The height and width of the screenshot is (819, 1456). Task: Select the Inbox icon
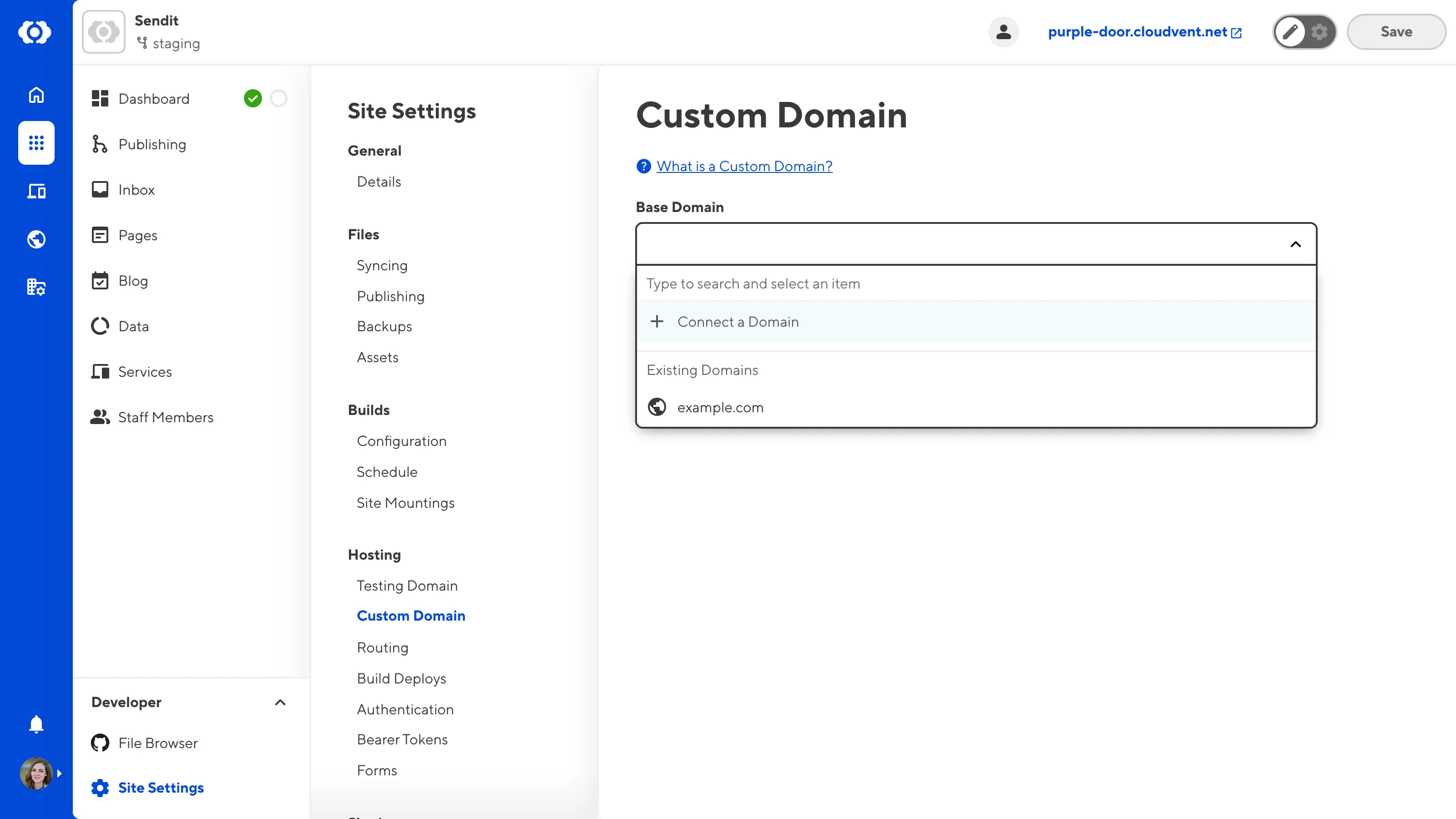click(x=100, y=189)
